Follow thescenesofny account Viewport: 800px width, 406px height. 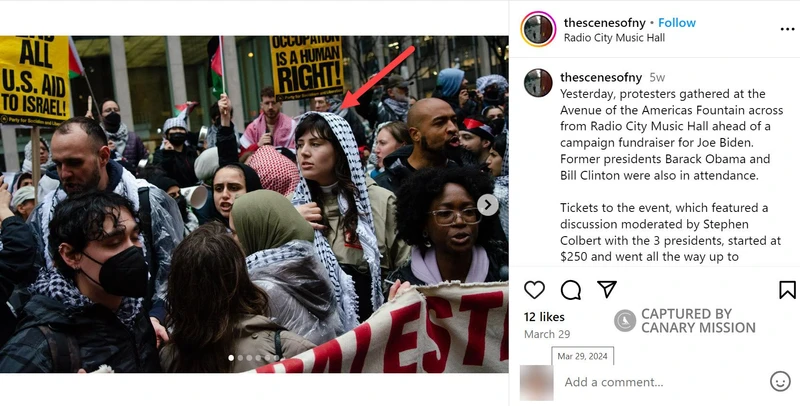pos(677,22)
